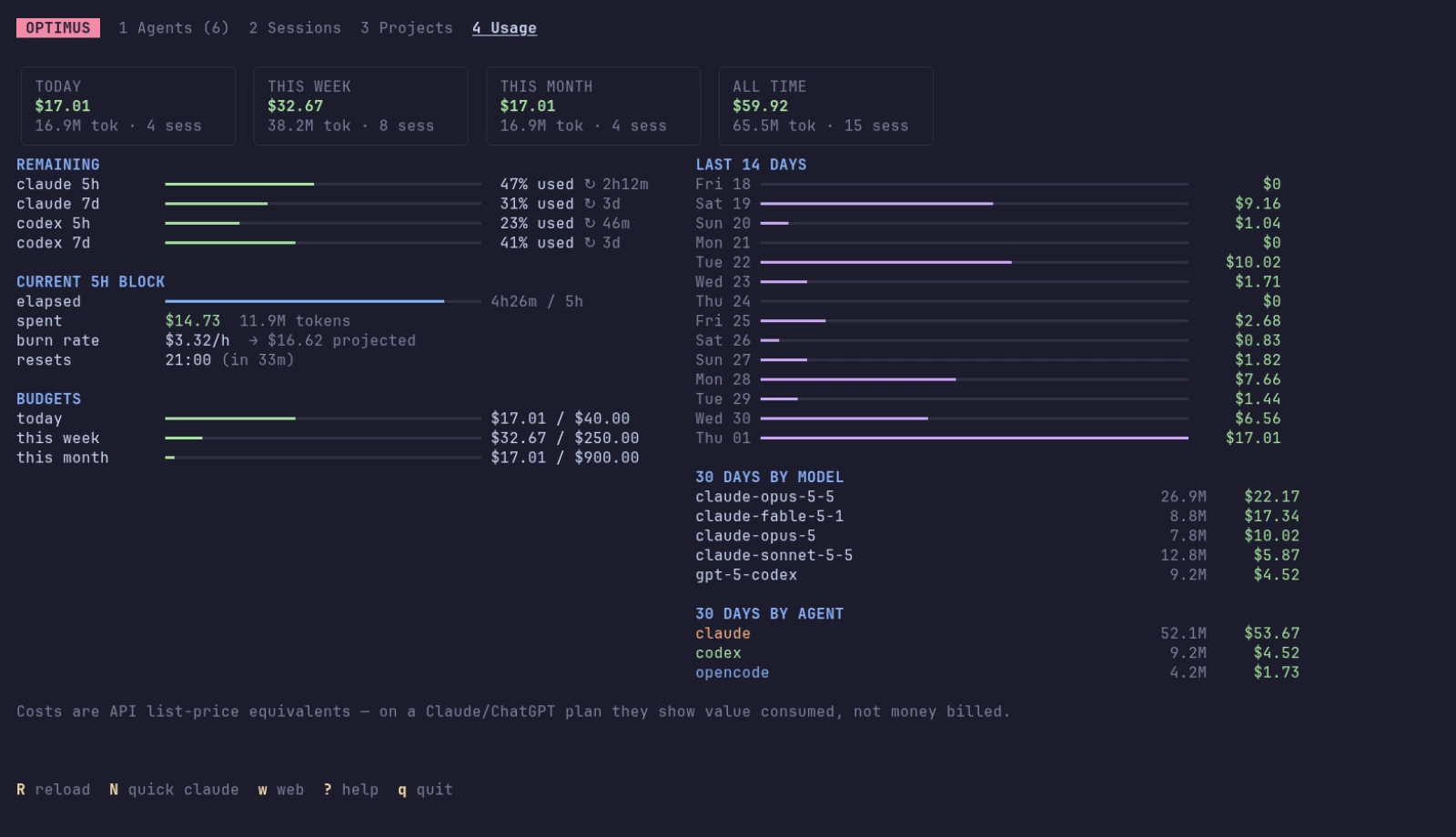The height and width of the screenshot is (837, 1456).
Task: Click the $17.01 / $40.00 budget text
Action: click(x=561, y=418)
